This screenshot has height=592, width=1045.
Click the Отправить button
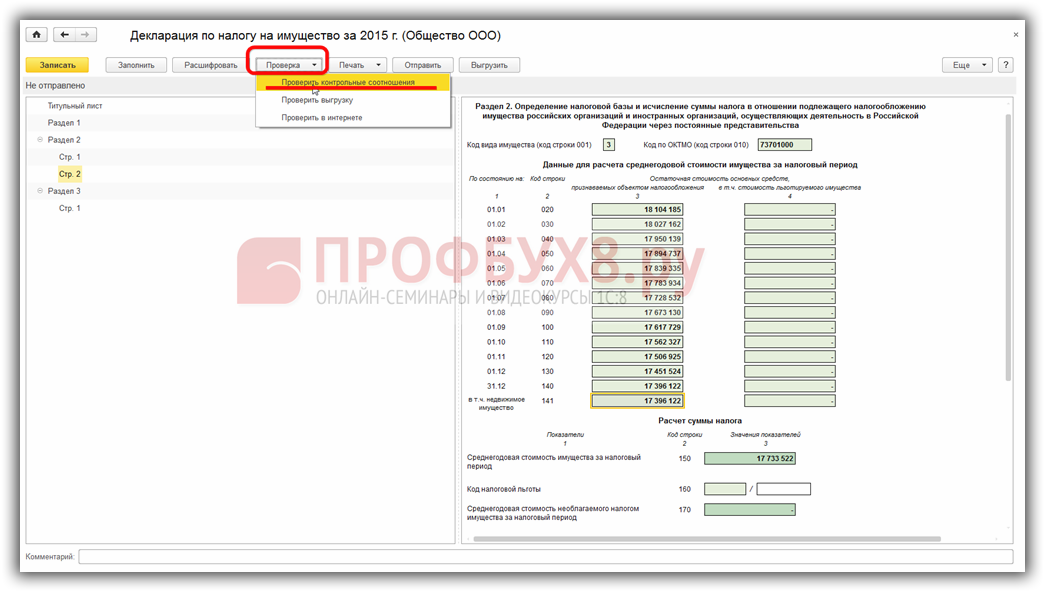(x=423, y=65)
